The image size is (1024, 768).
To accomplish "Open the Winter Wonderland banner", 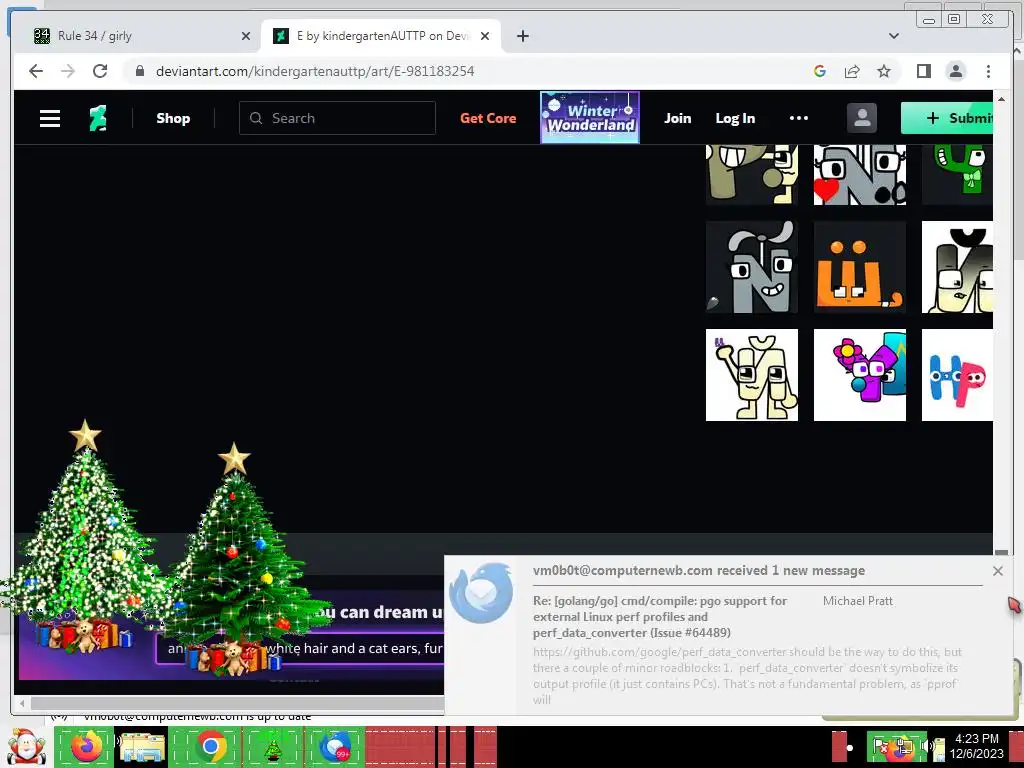I will point(590,118).
